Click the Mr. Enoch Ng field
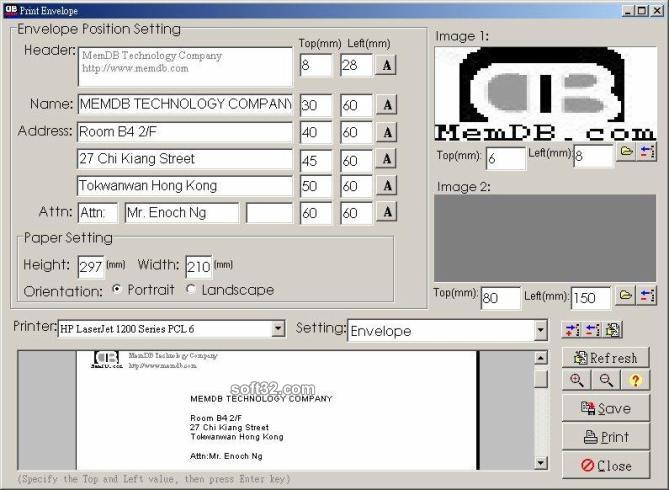This screenshot has width=669, height=490. [x=182, y=213]
